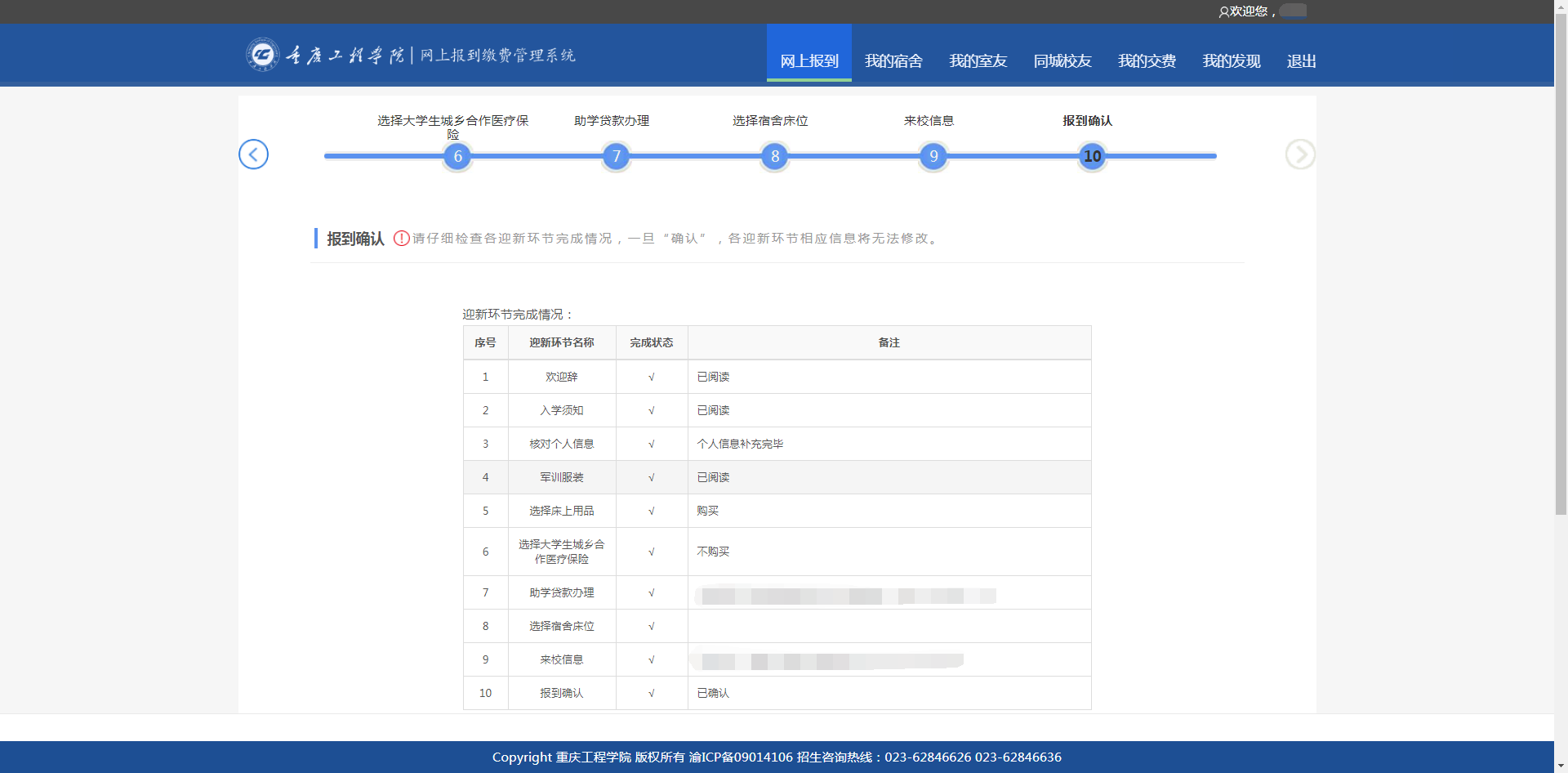Screen dimensions: 1568x773
Task: Open 我的室友 navigation item
Action: [x=978, y=61]
